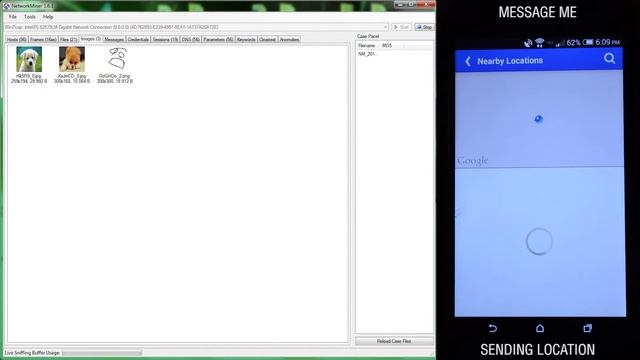This screenshot has width=640, height=360.
Task: Tap the Google logo on the map
Action: 473,161
